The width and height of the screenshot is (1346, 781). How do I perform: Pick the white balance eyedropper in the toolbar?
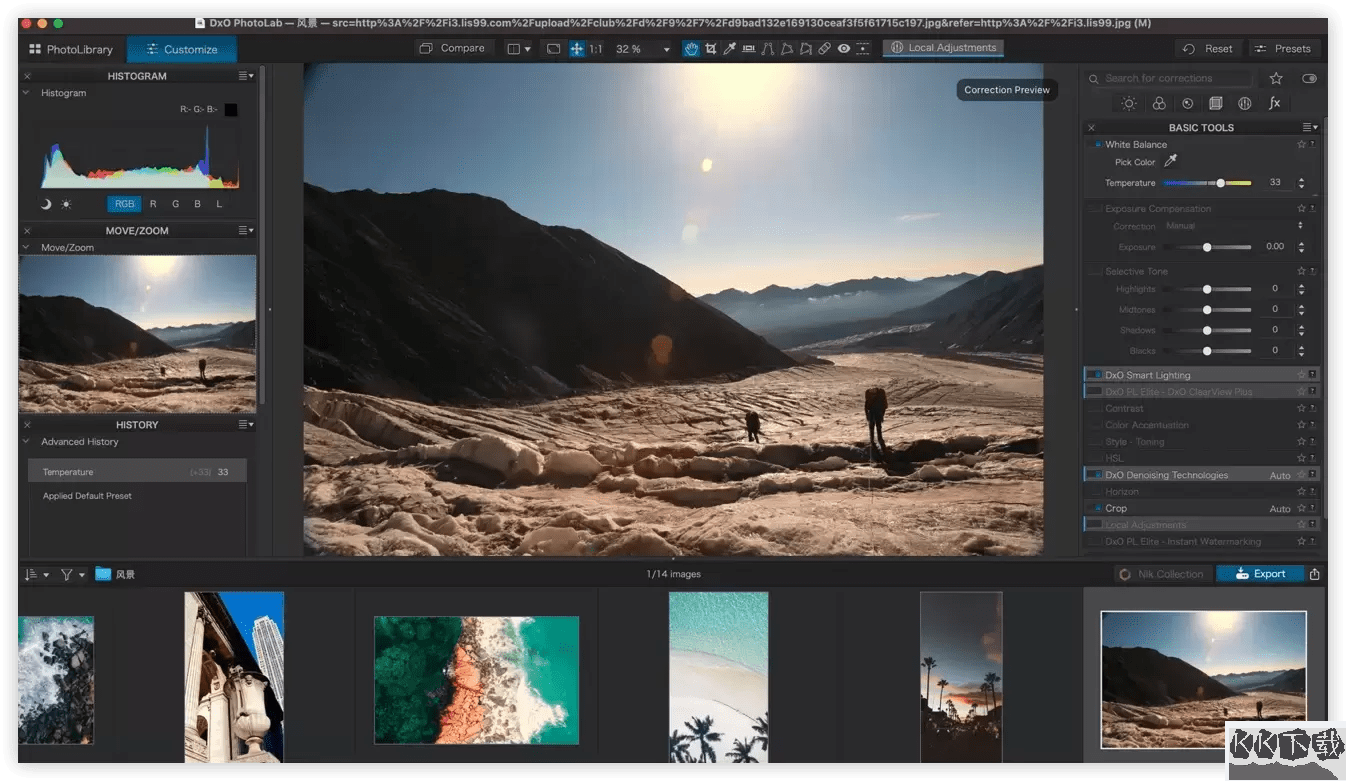pyautogui.click(x=730, y=48)
